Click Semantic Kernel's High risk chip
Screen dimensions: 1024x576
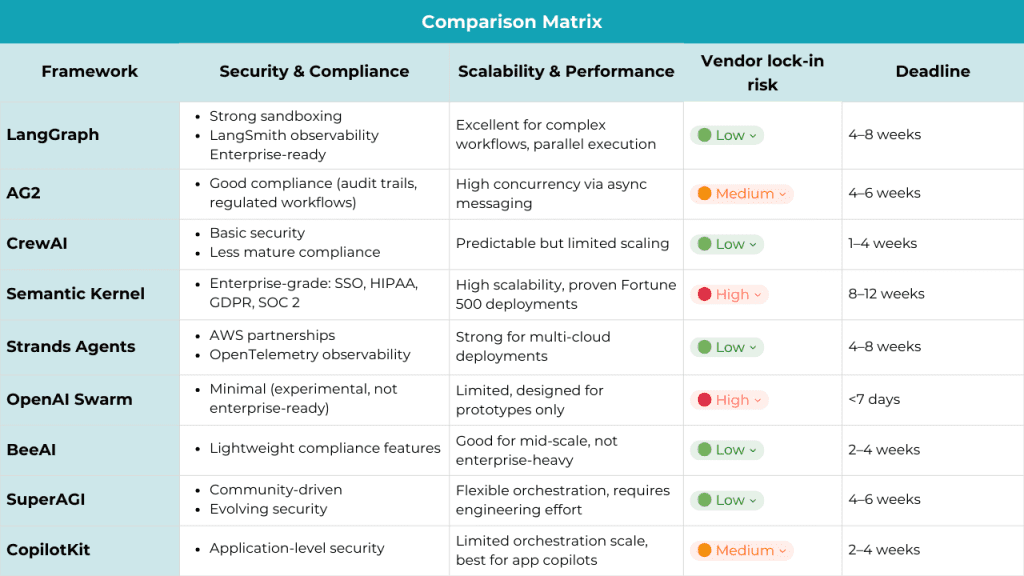(729, 294)
